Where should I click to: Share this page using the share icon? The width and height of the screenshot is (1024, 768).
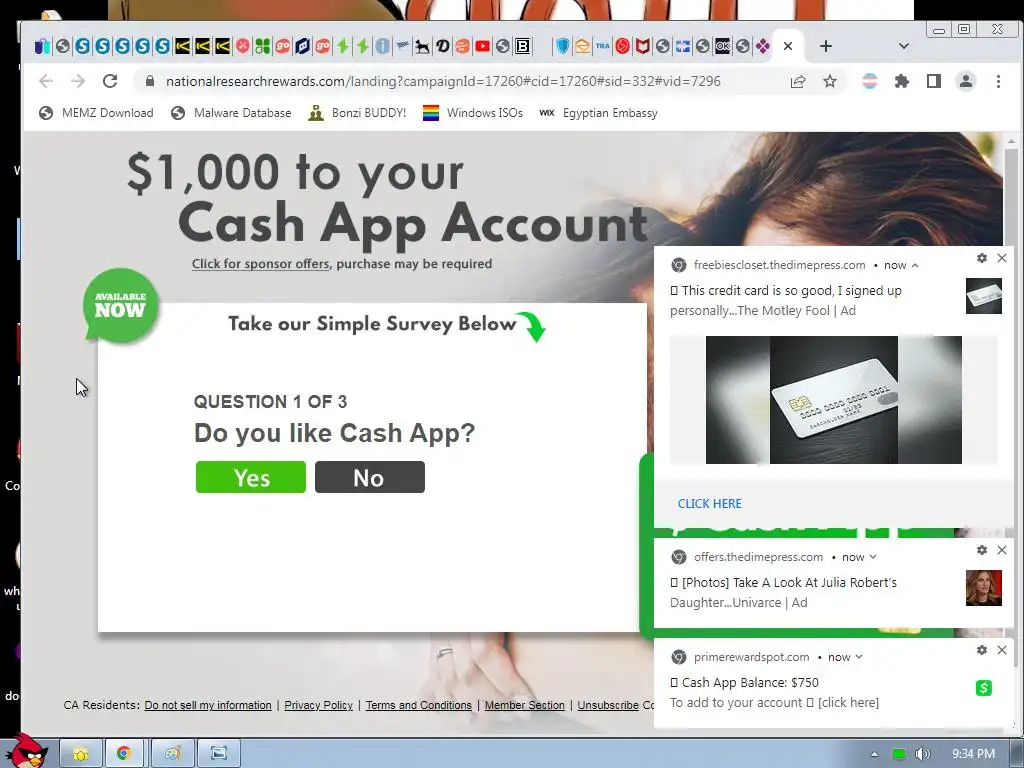(x=797, y=81)
